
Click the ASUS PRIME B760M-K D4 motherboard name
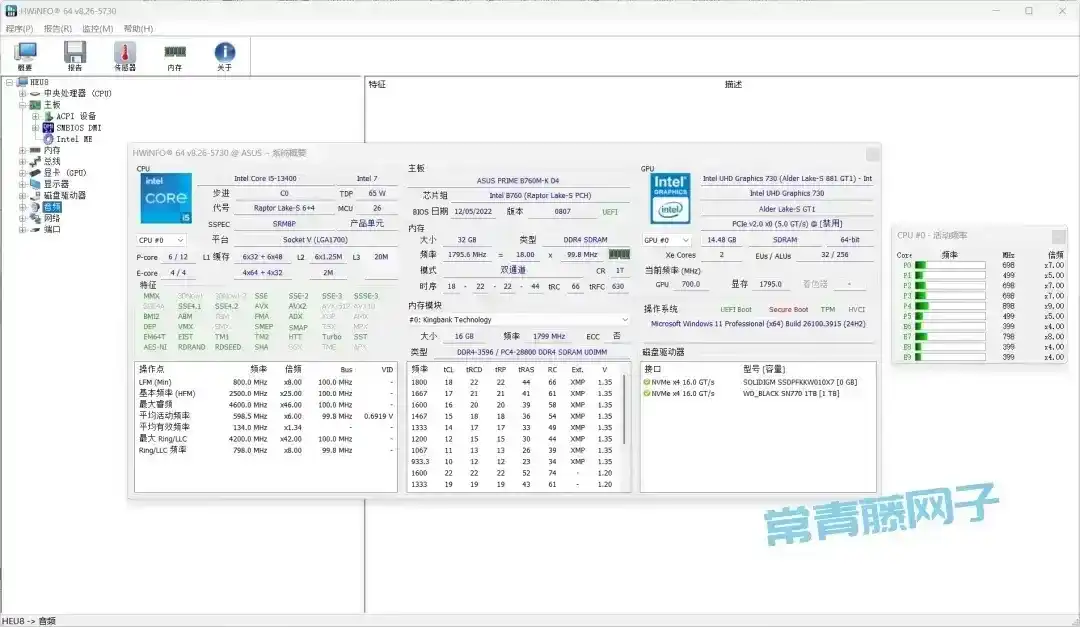click(x=518, y=181)
